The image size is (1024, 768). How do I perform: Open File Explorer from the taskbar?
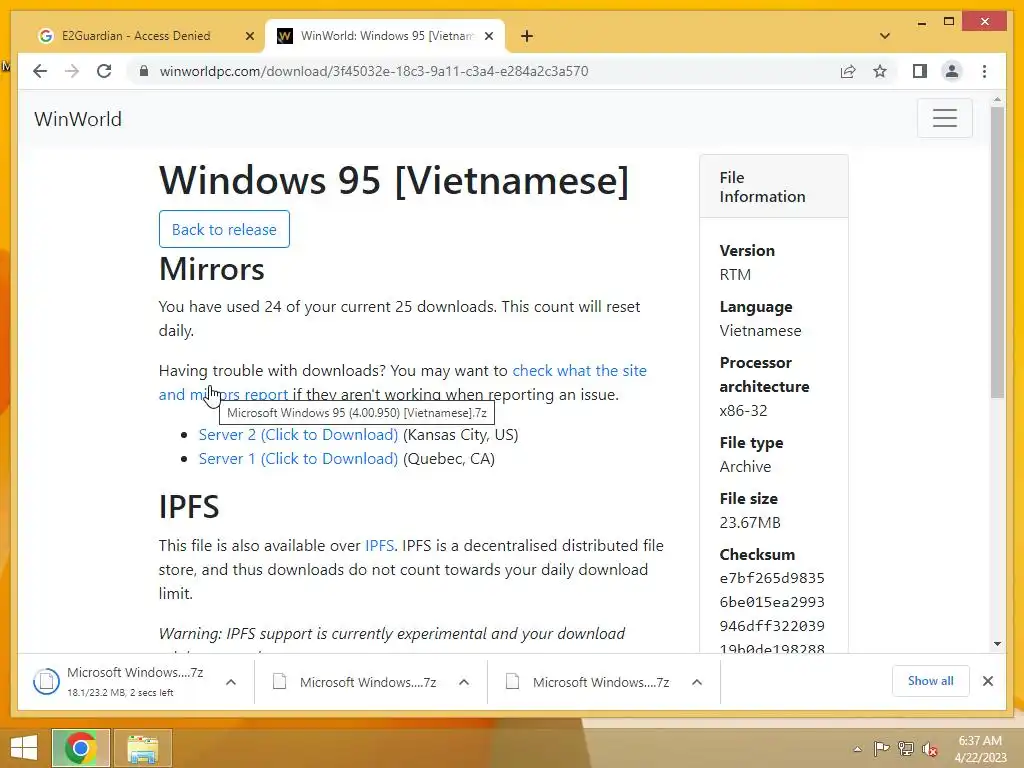coord(143,748)
